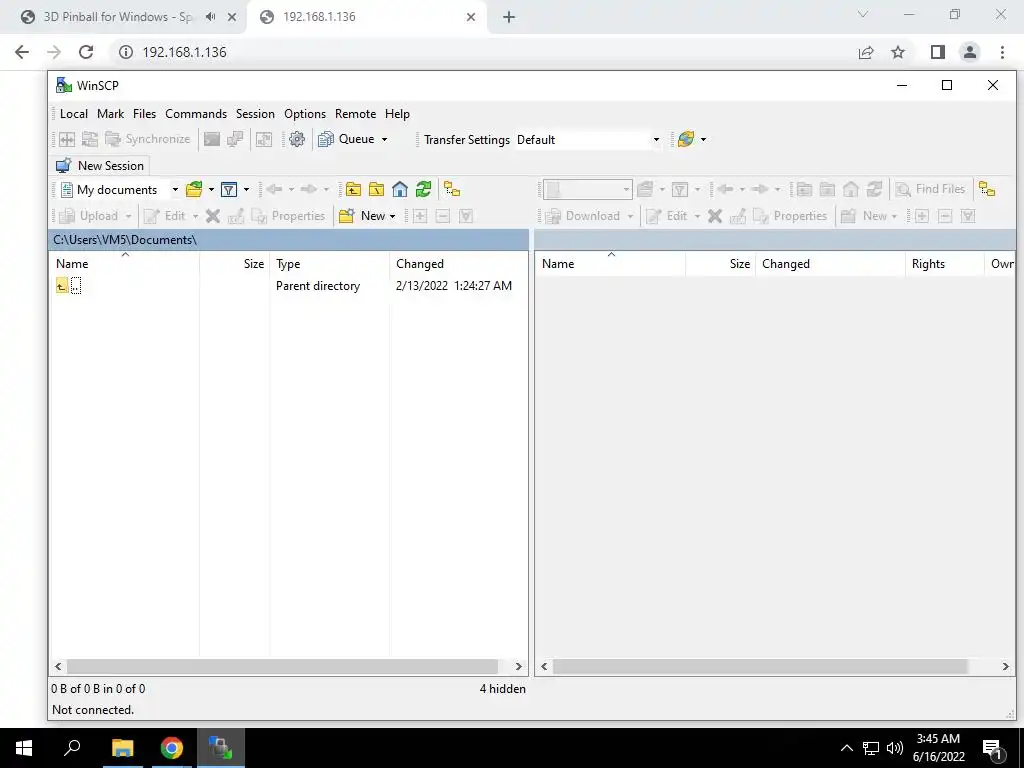Open the Files menu
The image size is (1024, 768).
(x=144, y=114)
